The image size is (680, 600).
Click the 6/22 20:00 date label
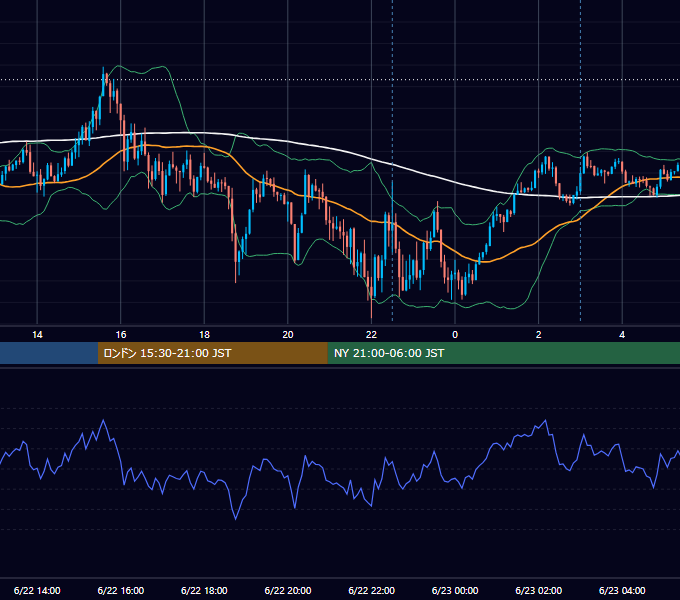[288, 590]
